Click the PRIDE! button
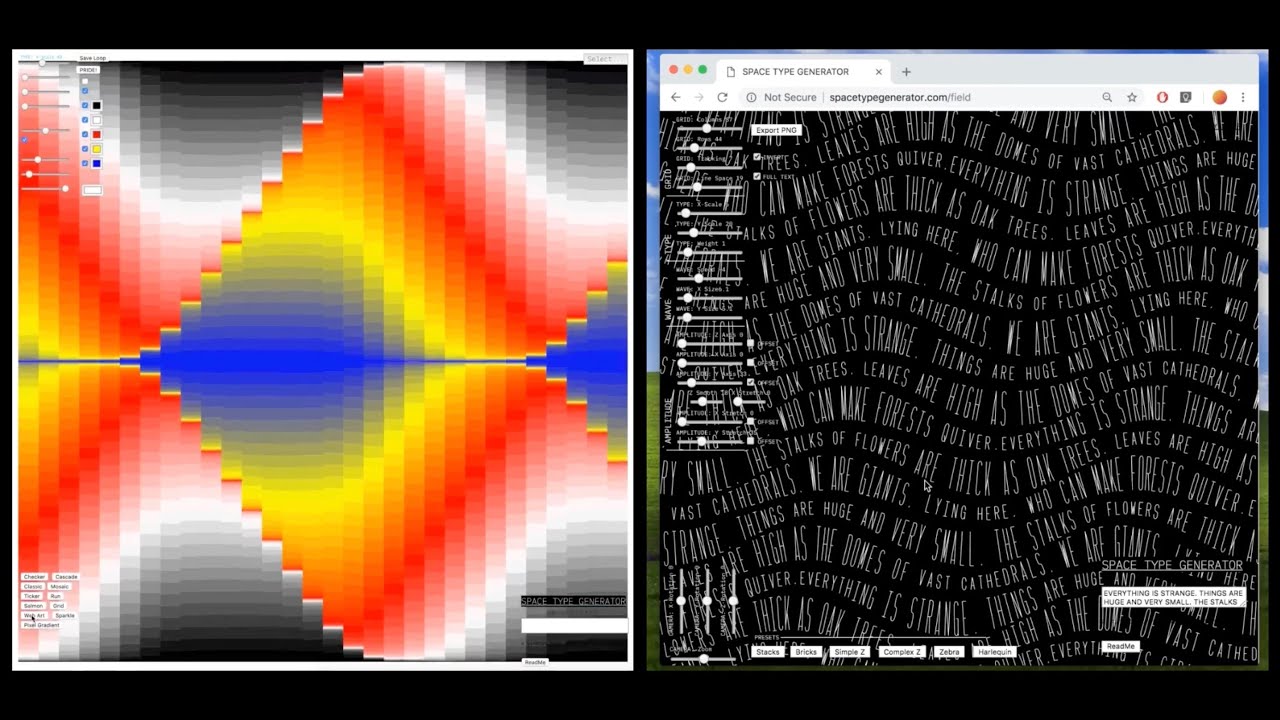The width and height of the screenshot is (1280, 720). coord(88,70)
